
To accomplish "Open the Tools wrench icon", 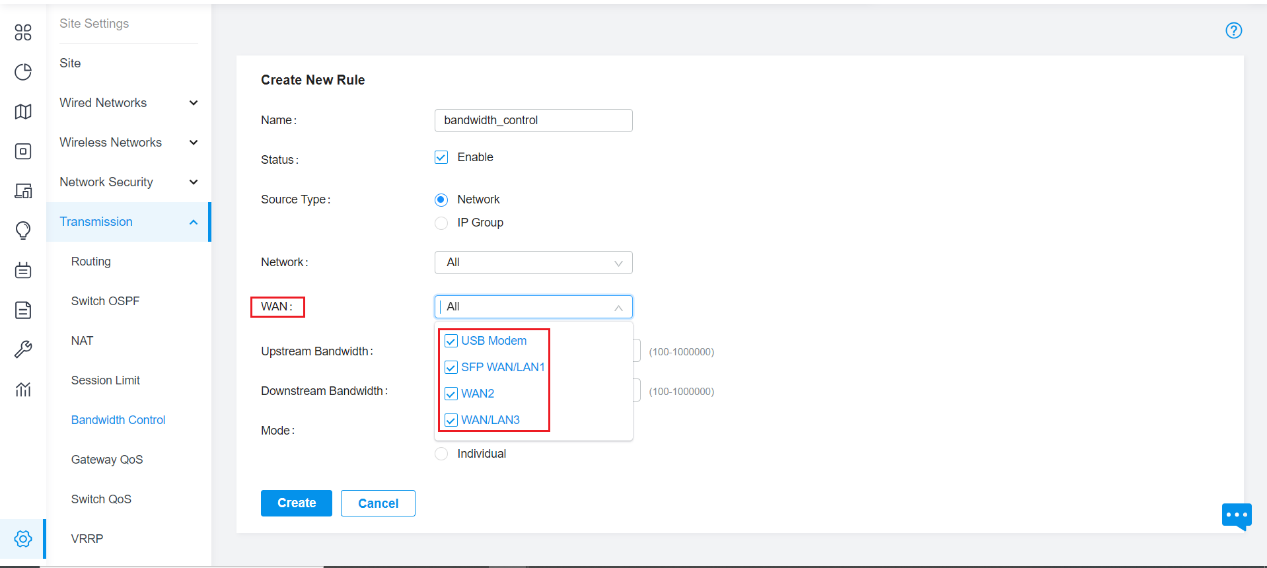I will tap(23, 349).
